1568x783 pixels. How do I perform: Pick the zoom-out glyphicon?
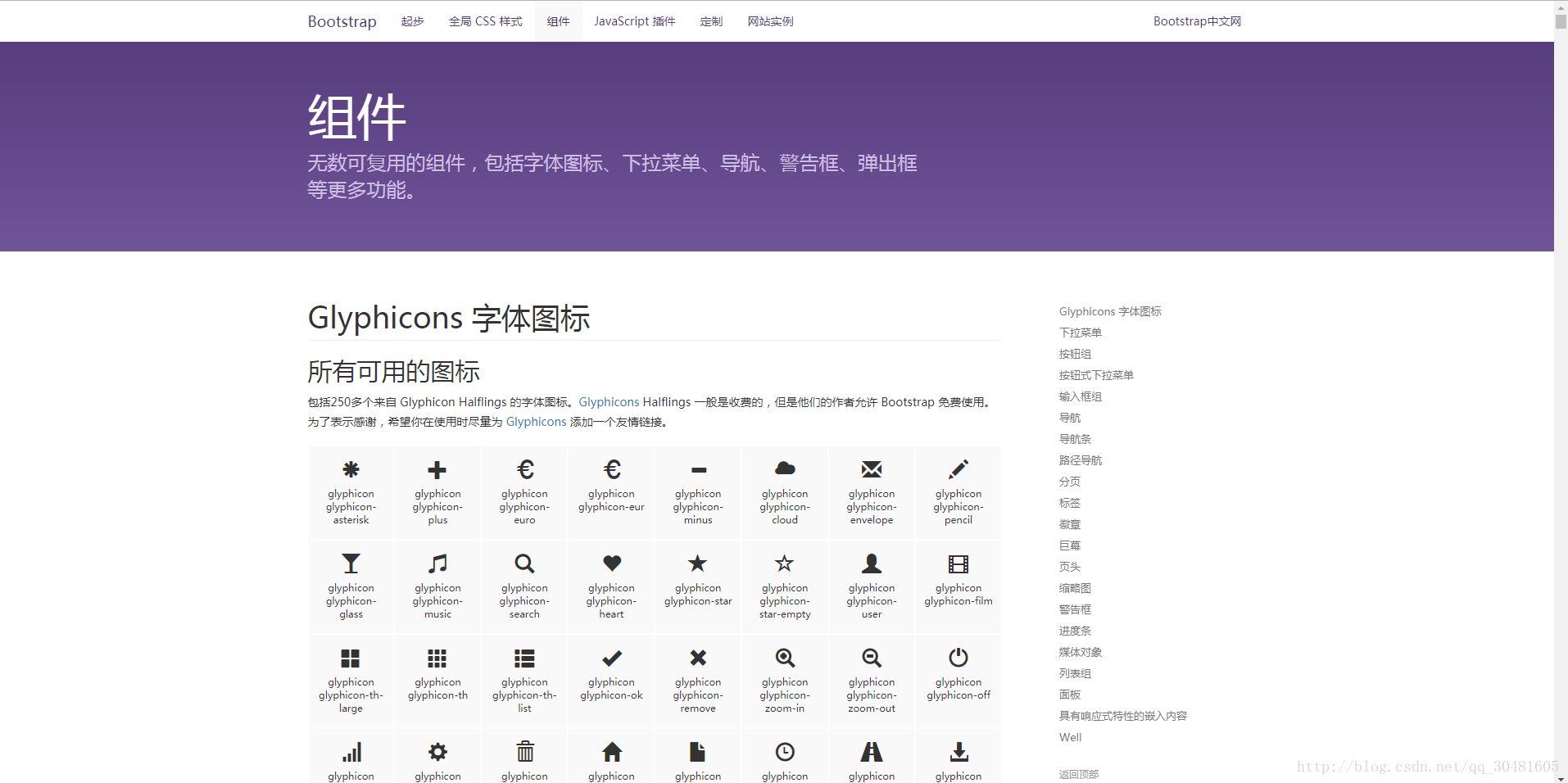872,658
